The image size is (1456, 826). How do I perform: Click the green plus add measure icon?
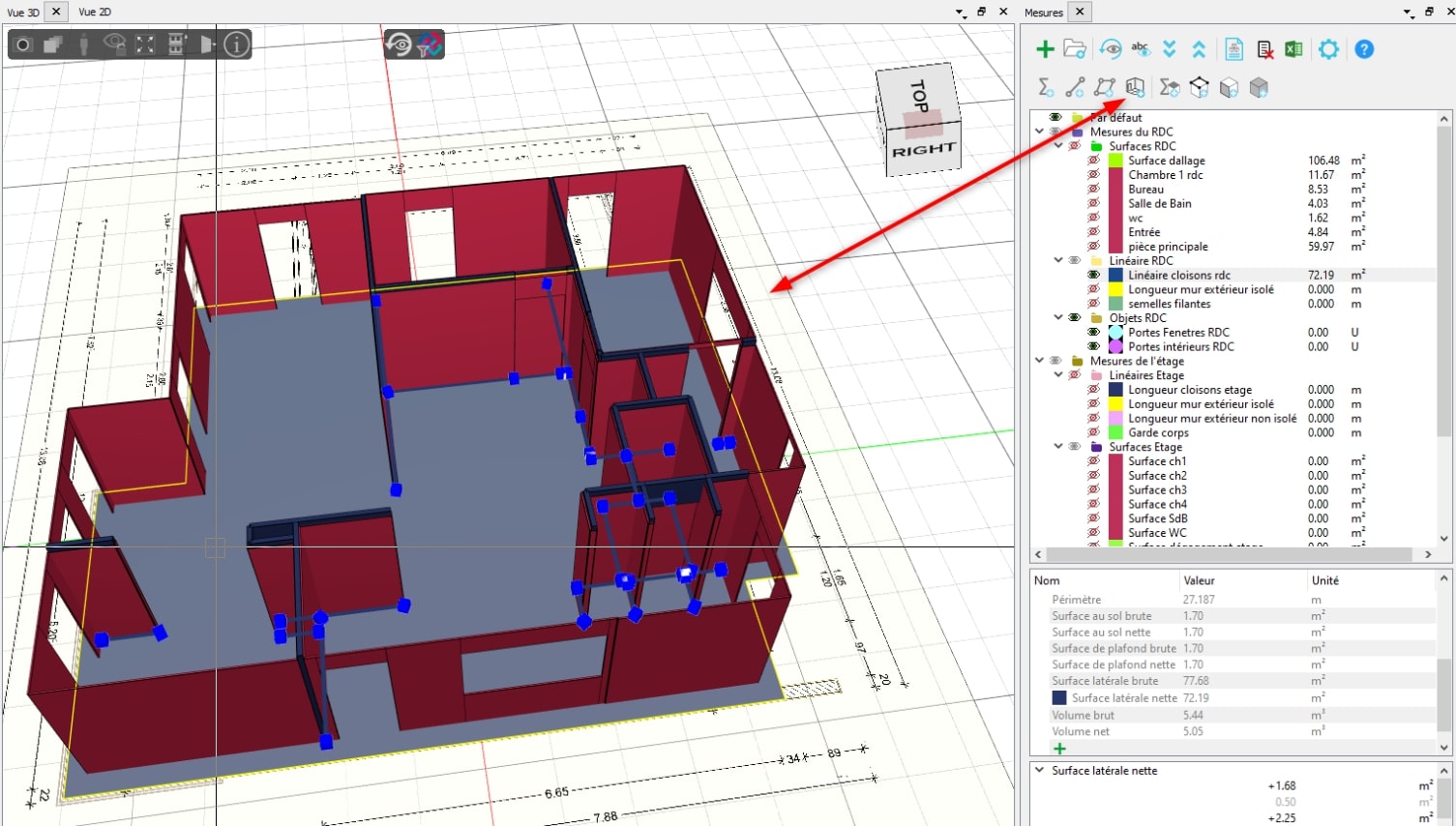[1045, 49]
